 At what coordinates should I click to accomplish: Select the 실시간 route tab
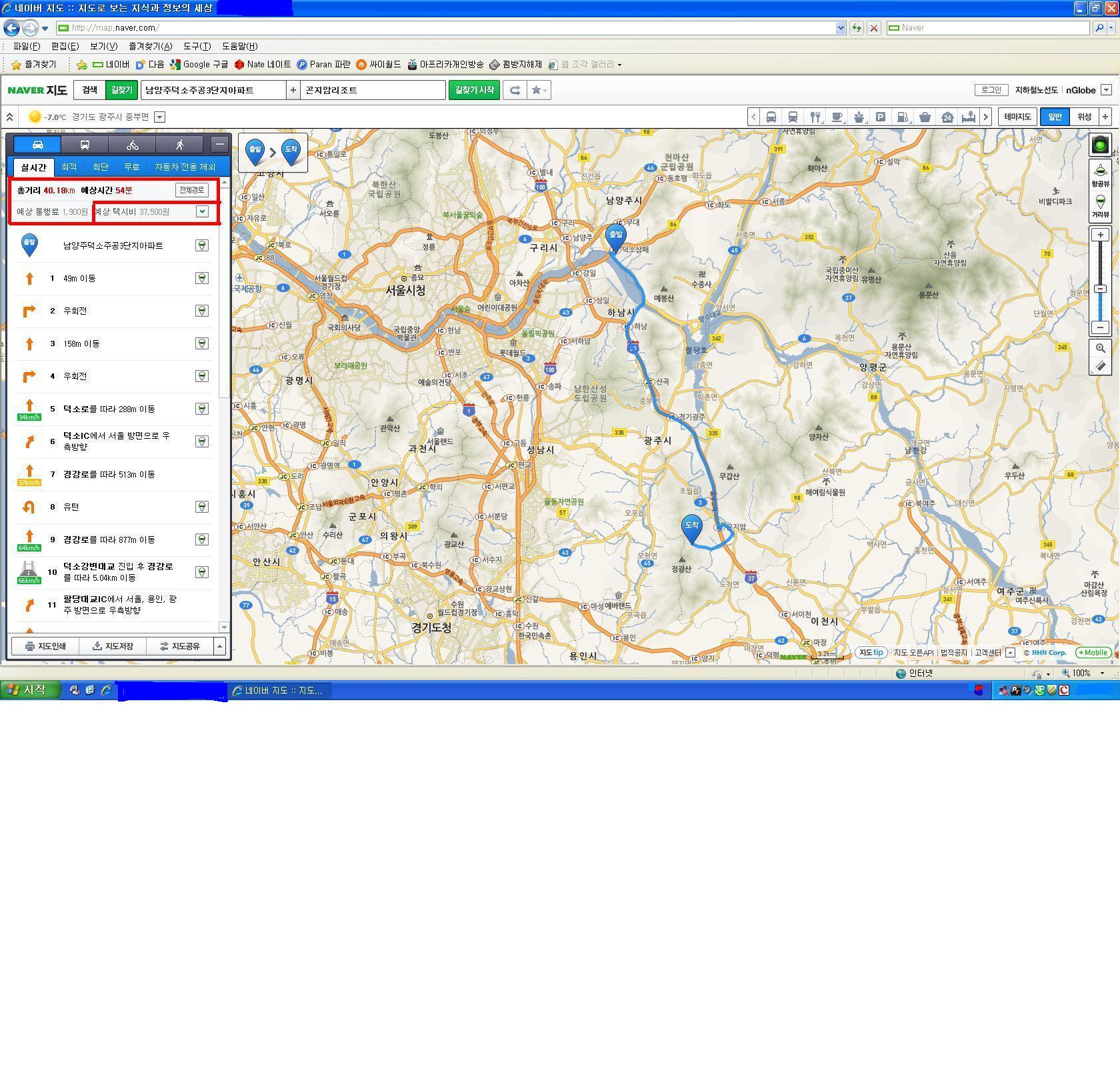(33, 167)
